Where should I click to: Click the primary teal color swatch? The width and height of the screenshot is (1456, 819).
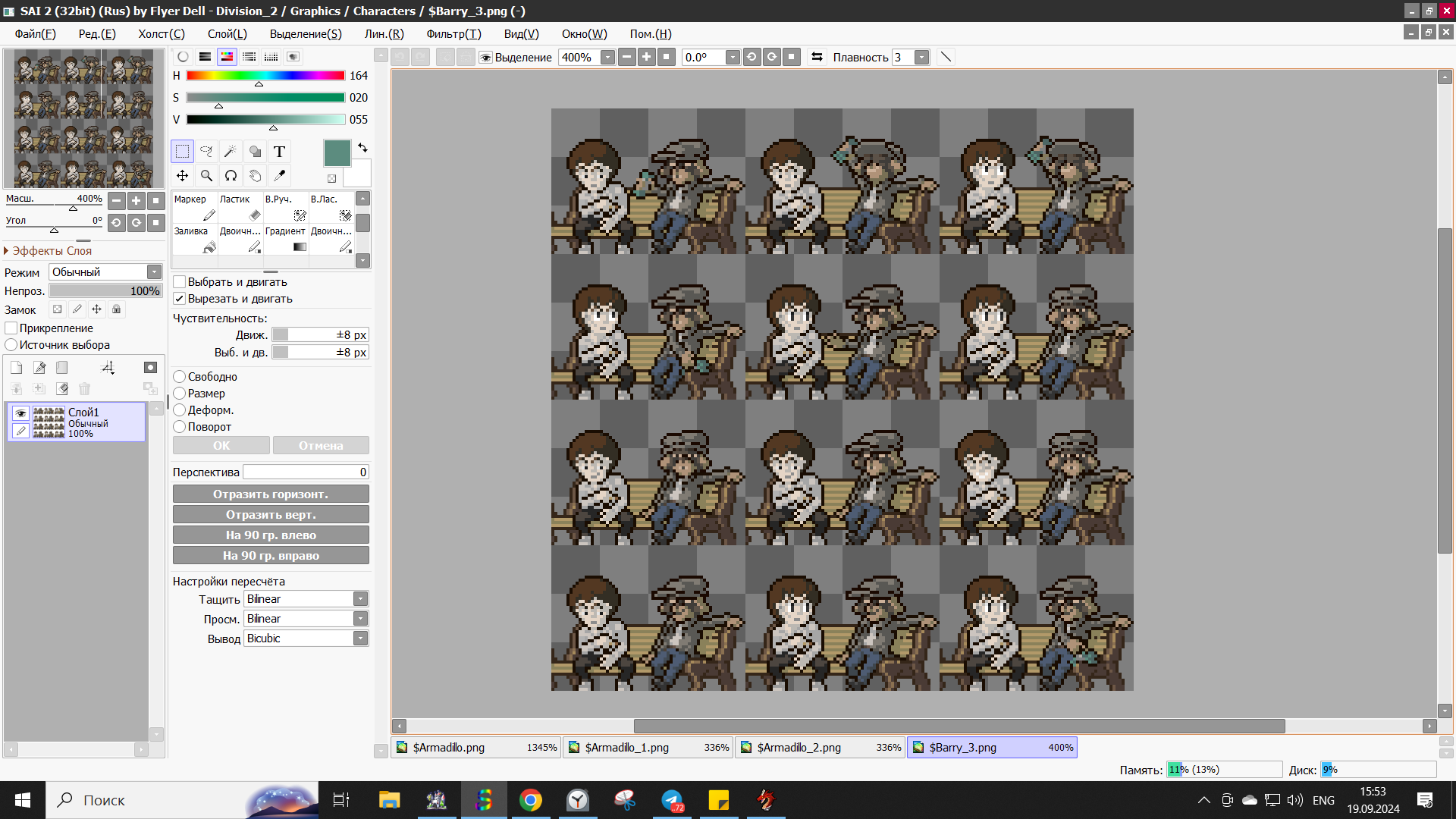(337, 153)
